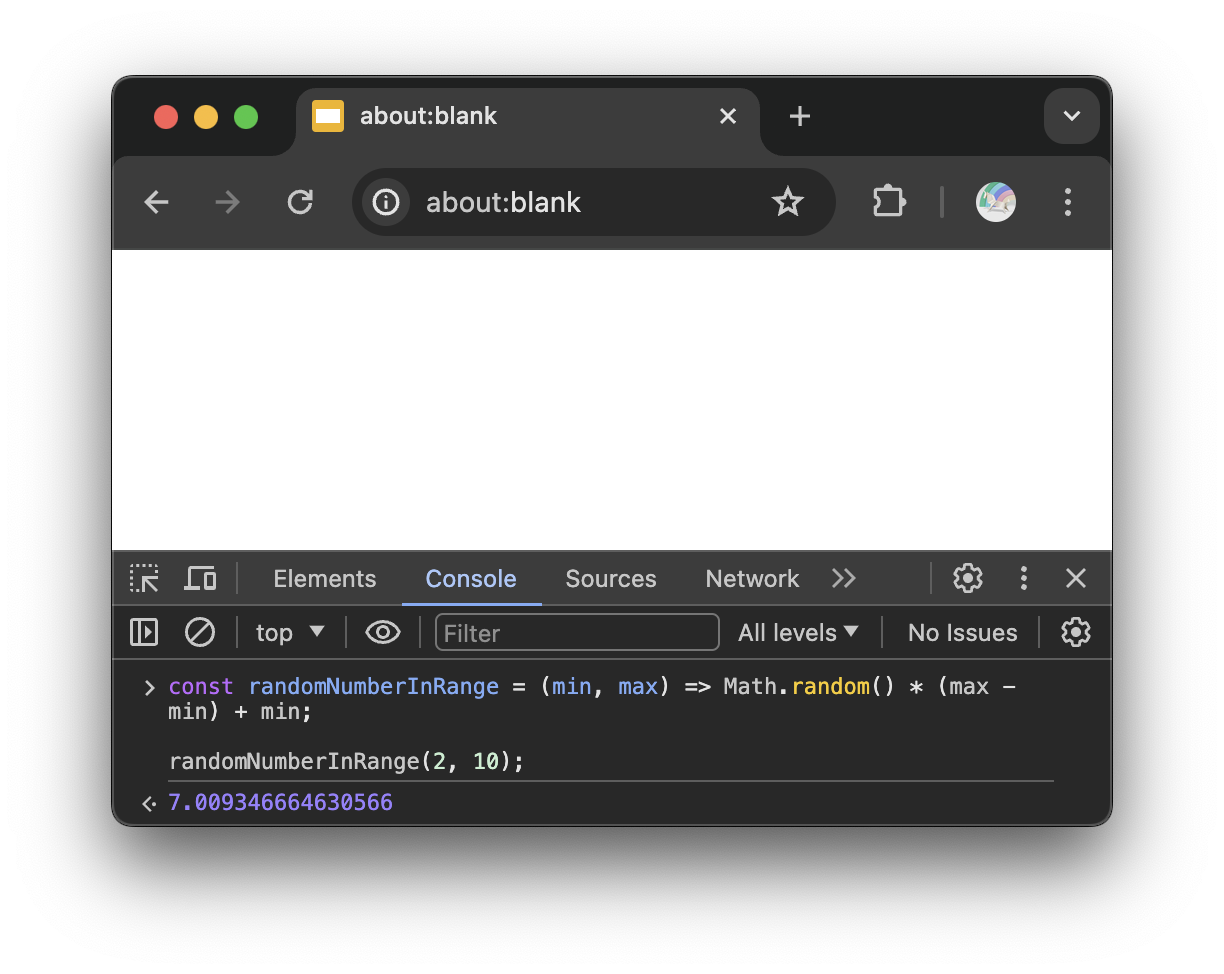
Task: Create a live expression with eye icon
Action: [x=383, y=633]
